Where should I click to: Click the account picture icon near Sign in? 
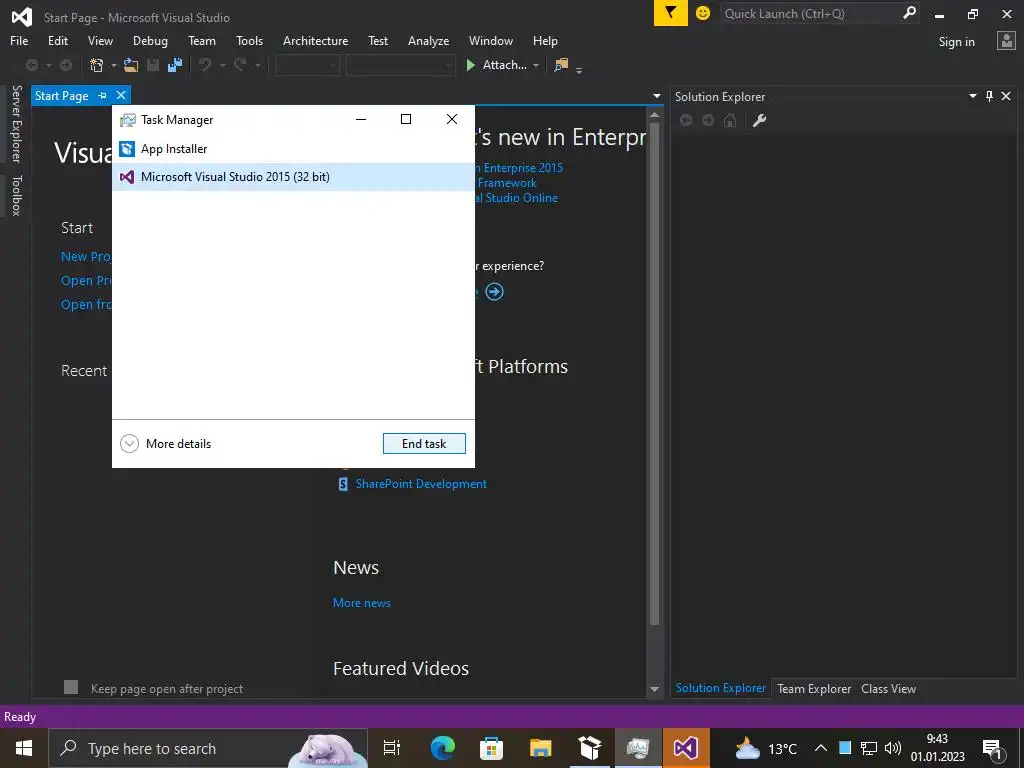(x=1006, y=41)
